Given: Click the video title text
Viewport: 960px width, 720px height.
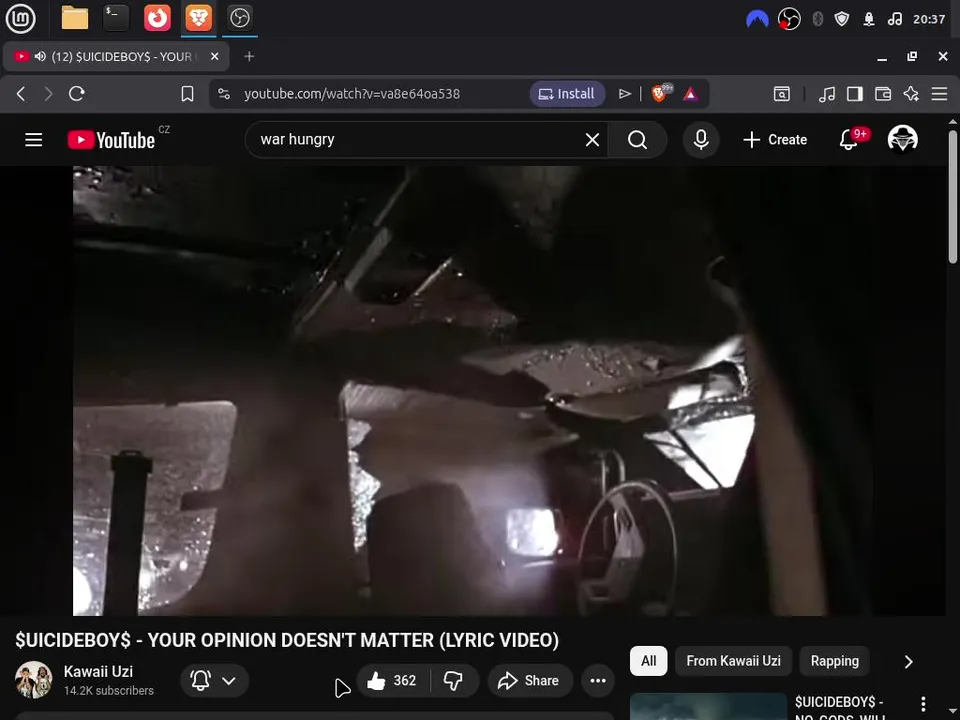Looking at the screenshot, I should [x=287, y=640].
